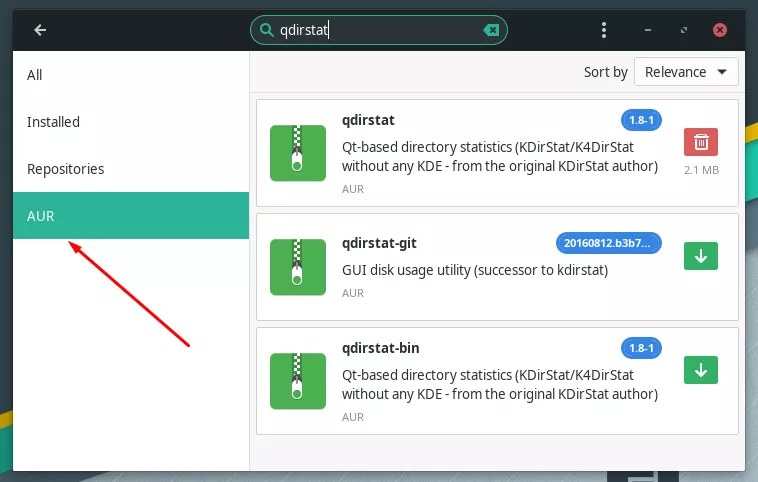Click the 20160812.b3b7... version badge
The width and height of the screenshot is (758, 482).
(609, 243)
